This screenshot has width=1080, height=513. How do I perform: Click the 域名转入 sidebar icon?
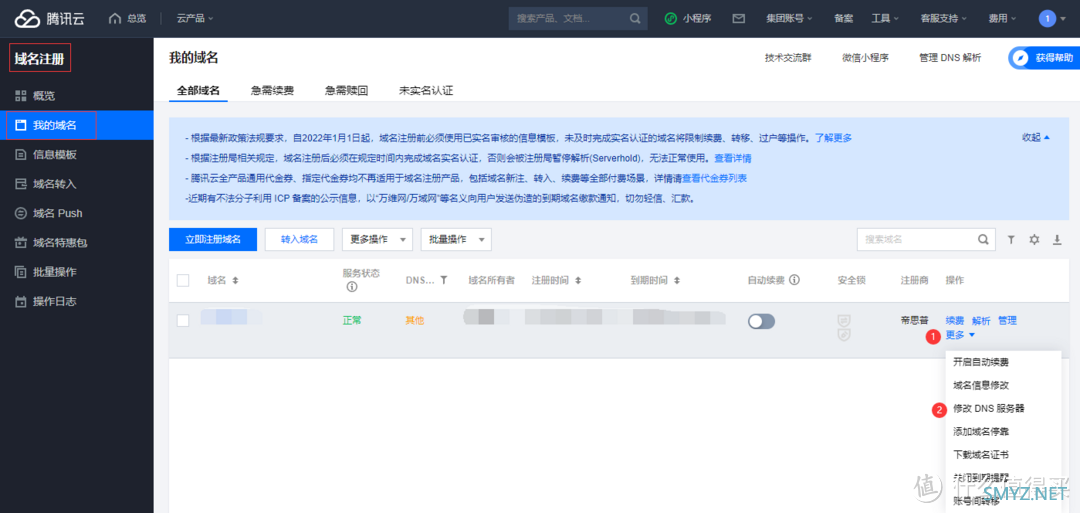pyautogui.click(x=21, y=184)
